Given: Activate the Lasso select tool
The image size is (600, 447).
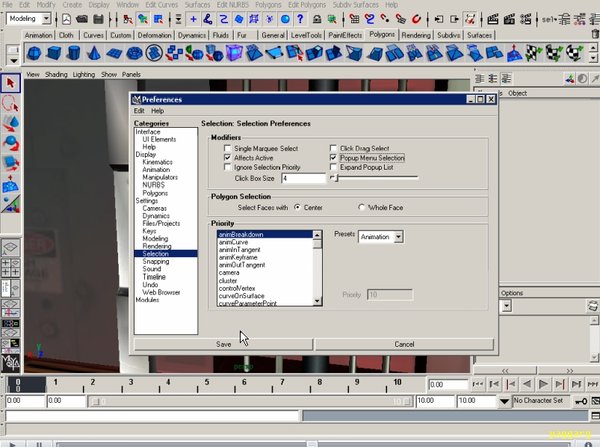Looking at the screenshot, I should (11, 103).
